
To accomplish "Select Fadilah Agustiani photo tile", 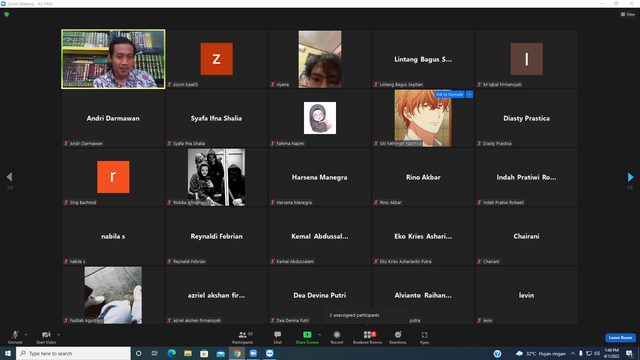I will click(x=113, y=295).
